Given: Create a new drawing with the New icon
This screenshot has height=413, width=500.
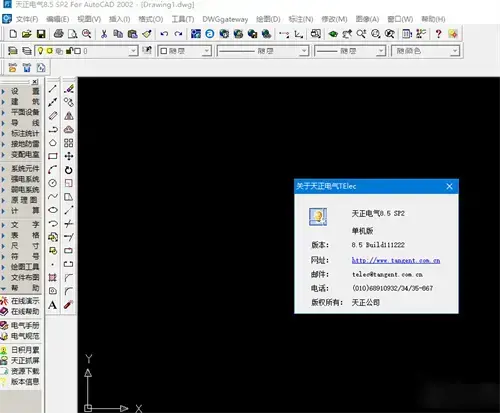Looking at the screenshot, I should pyautogui.click(x=13, y=34).
